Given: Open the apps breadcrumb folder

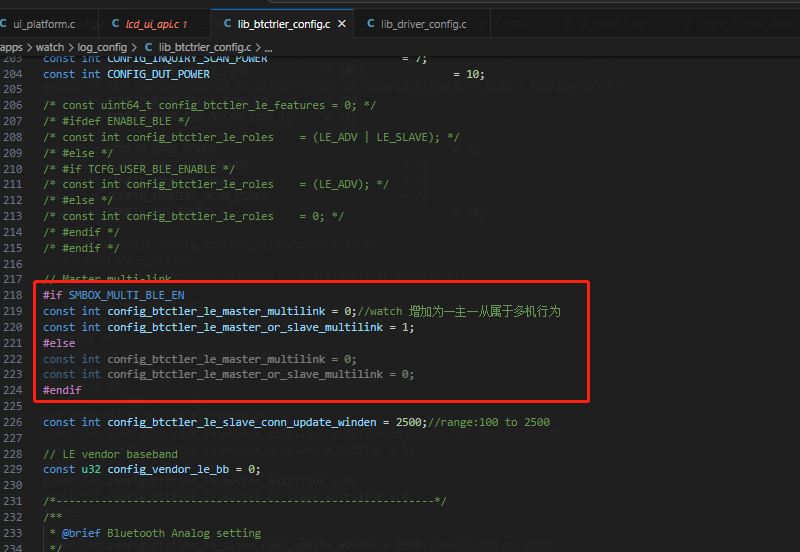Looking at the screenshot, I should [x=11, y=47].
